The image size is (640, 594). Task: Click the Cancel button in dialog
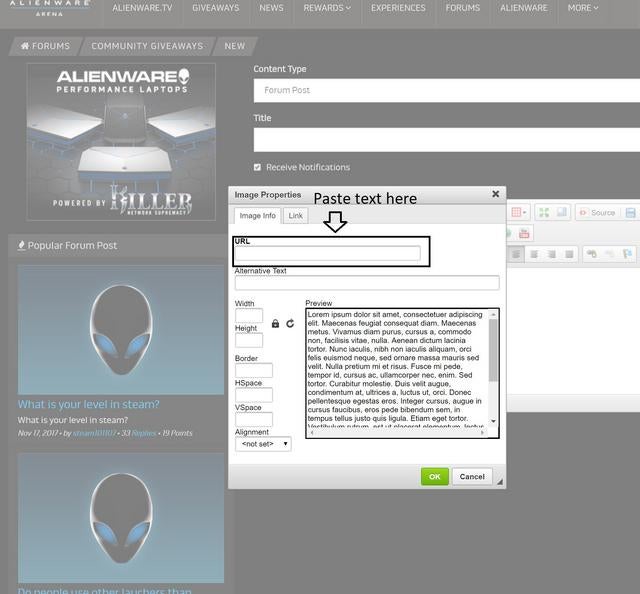(x=472, y=476)
